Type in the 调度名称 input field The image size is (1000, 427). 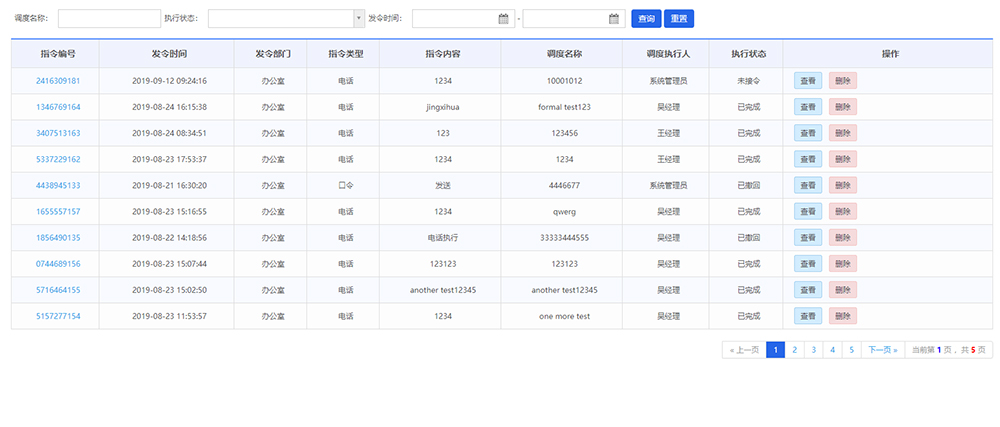(x=109, y=18)
